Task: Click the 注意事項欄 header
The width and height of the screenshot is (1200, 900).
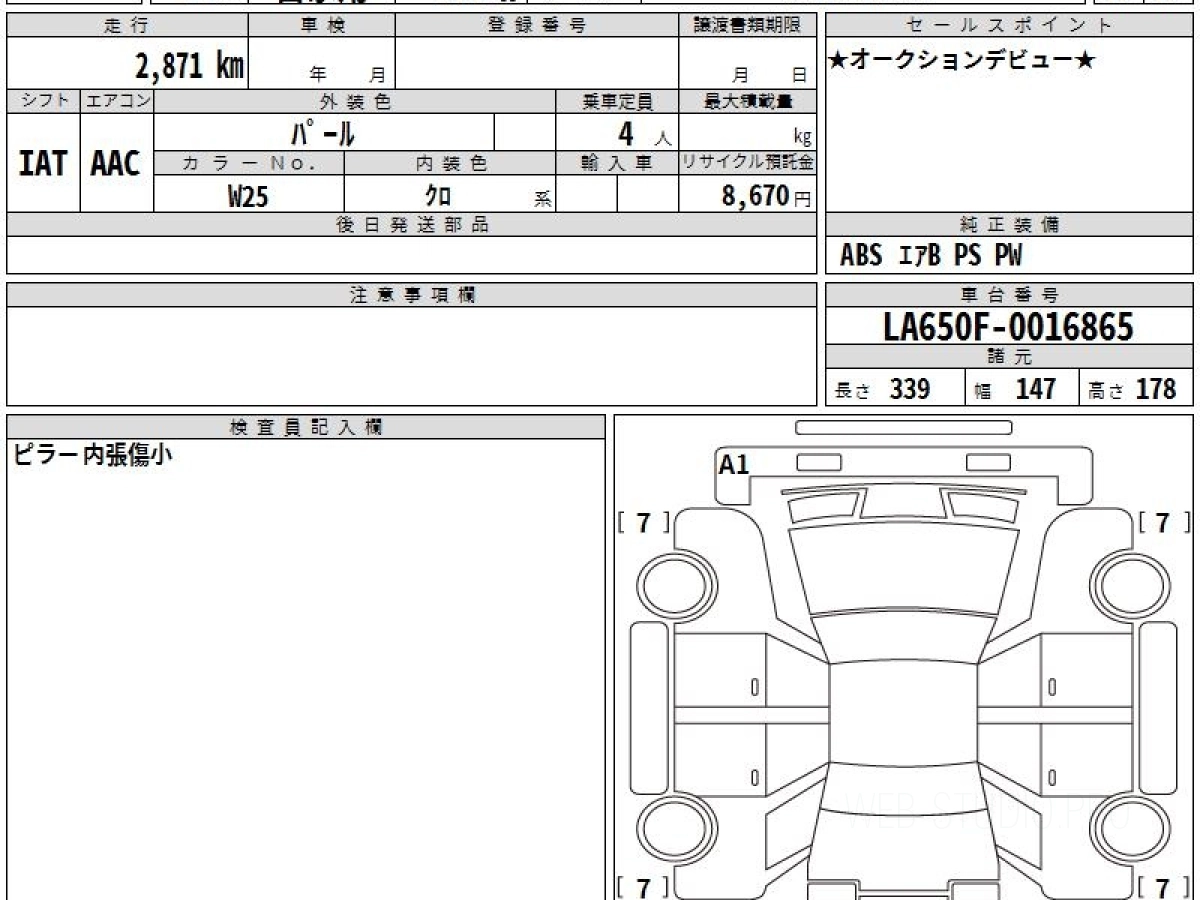Action: [x=412, y=295]
